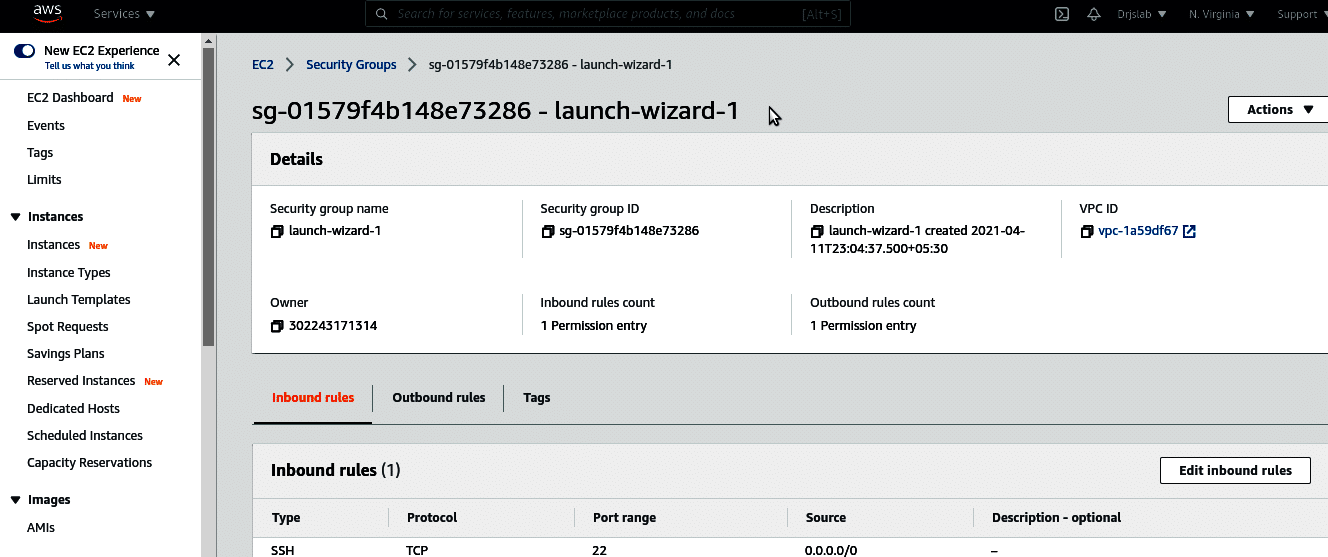Screen dimensions: 1328x557
Task: Select inbound '1 Permission entry' text
Action: 594,326
